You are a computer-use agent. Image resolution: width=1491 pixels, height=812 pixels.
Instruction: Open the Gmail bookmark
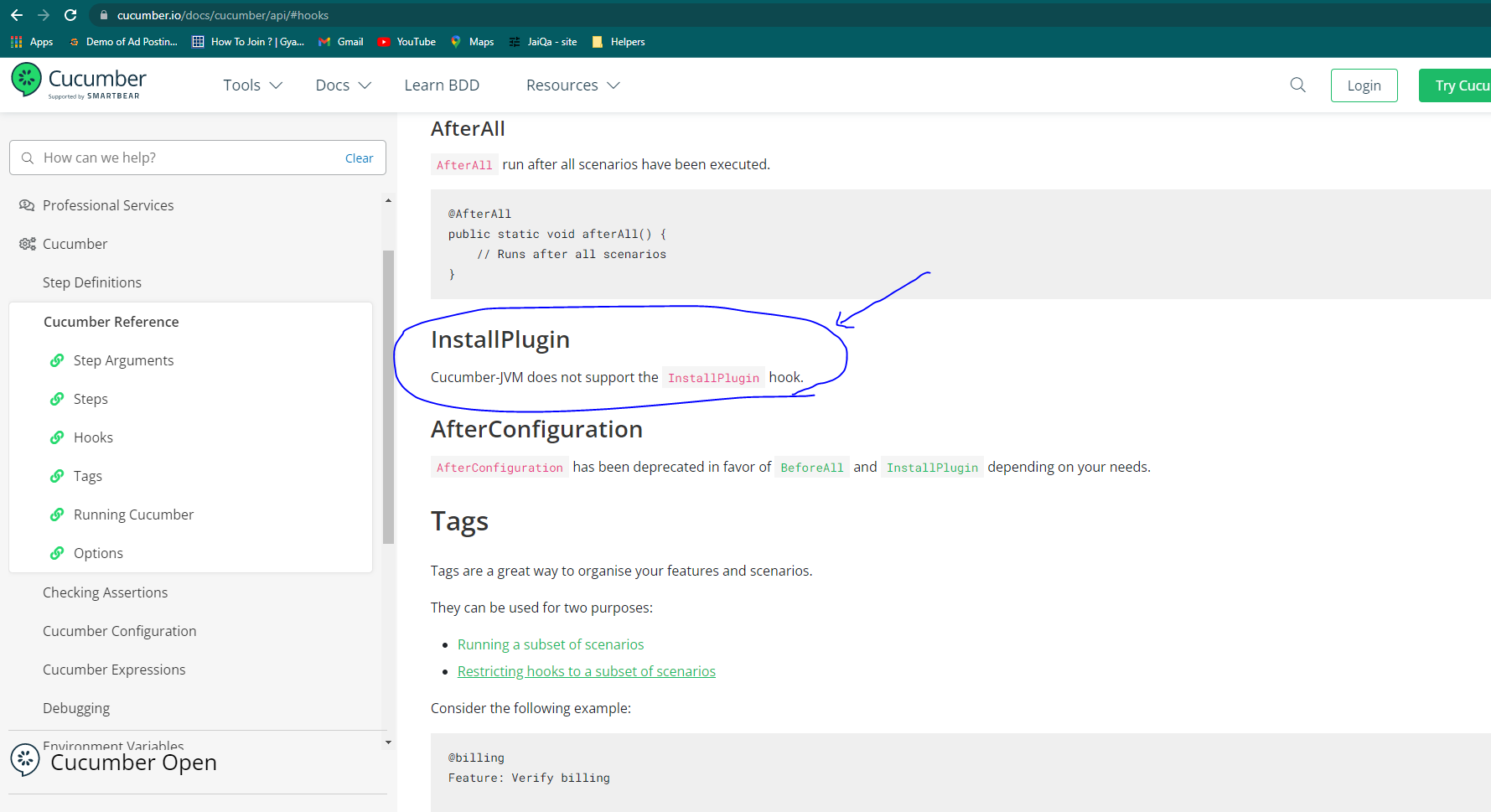(340, 42)
